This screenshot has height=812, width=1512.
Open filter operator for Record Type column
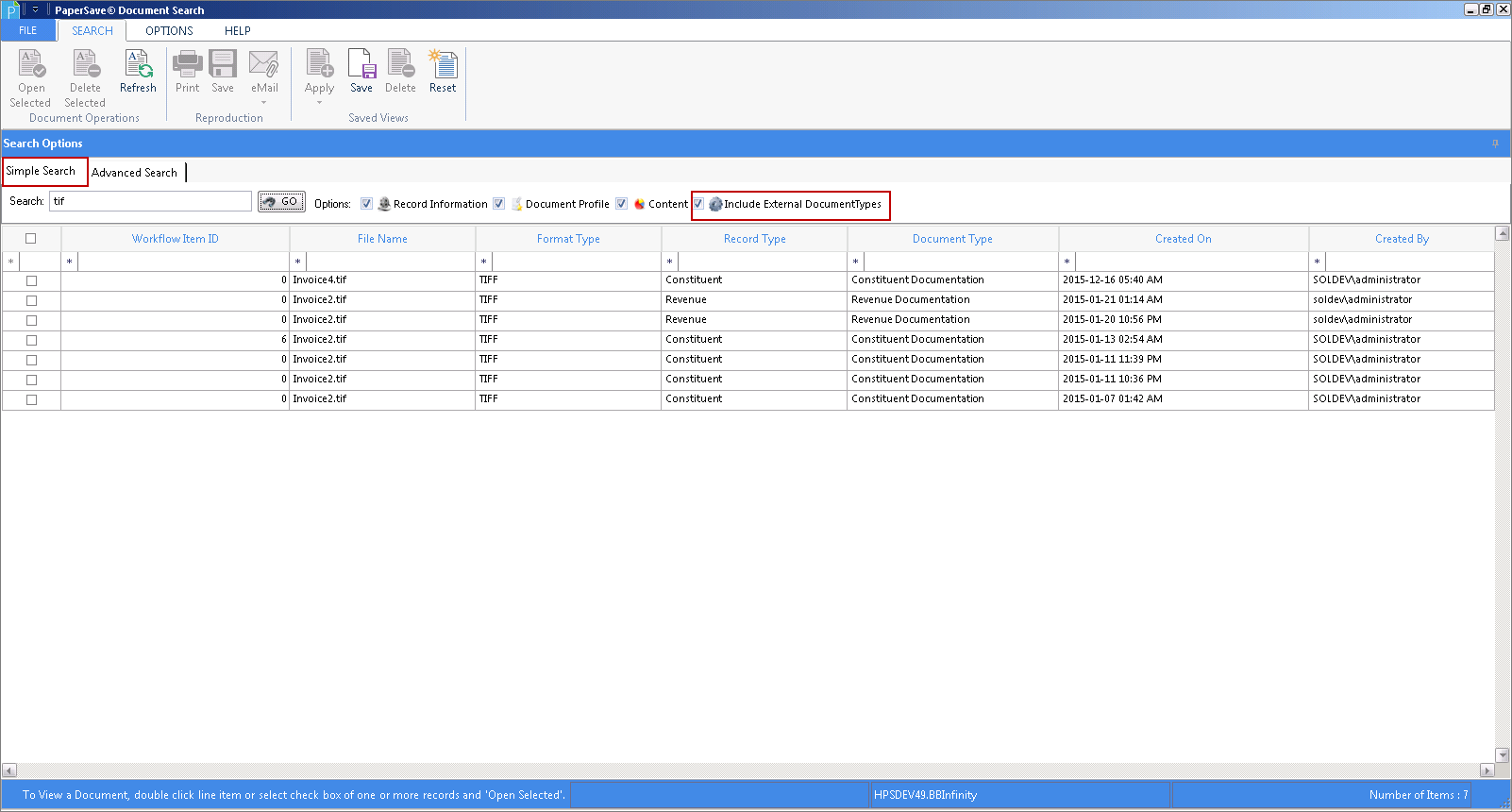pyautogui.click(x=670, y=262)
